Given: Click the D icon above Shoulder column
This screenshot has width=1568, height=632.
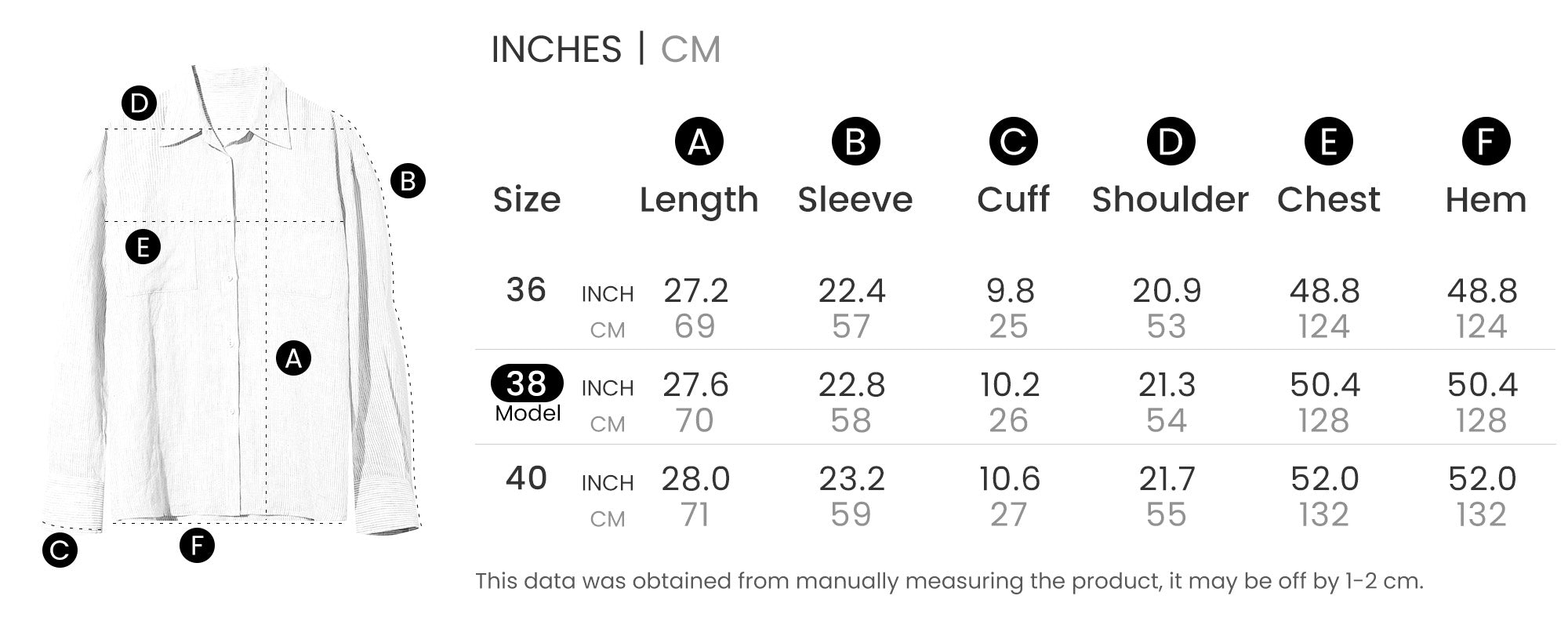Looking at the screenshot, I should (x=1171, y=142).
